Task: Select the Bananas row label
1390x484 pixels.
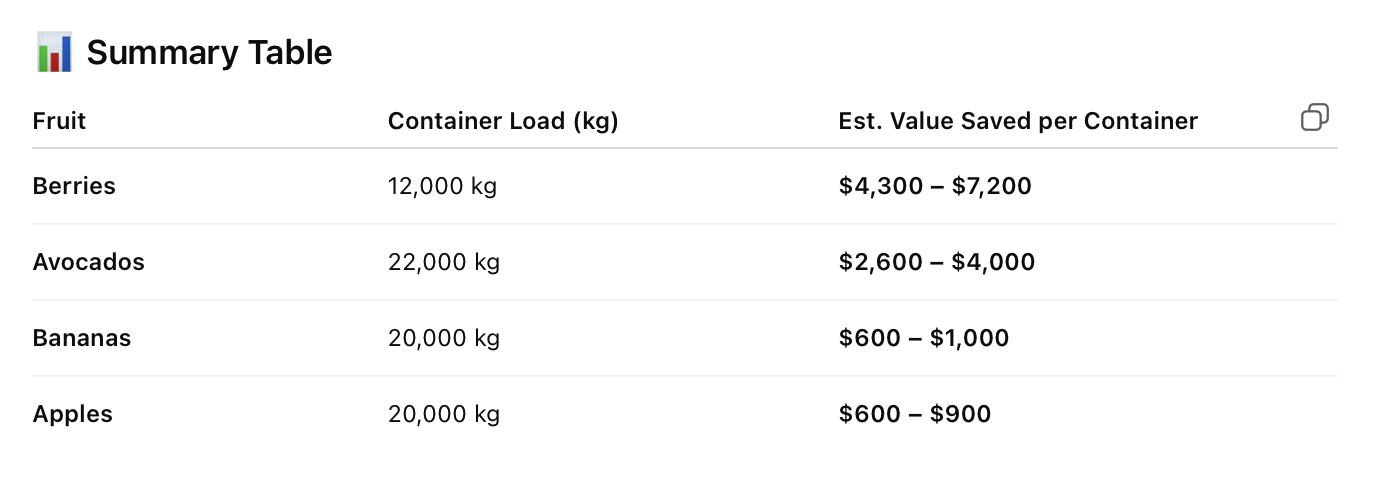Action: pos(82,338)
